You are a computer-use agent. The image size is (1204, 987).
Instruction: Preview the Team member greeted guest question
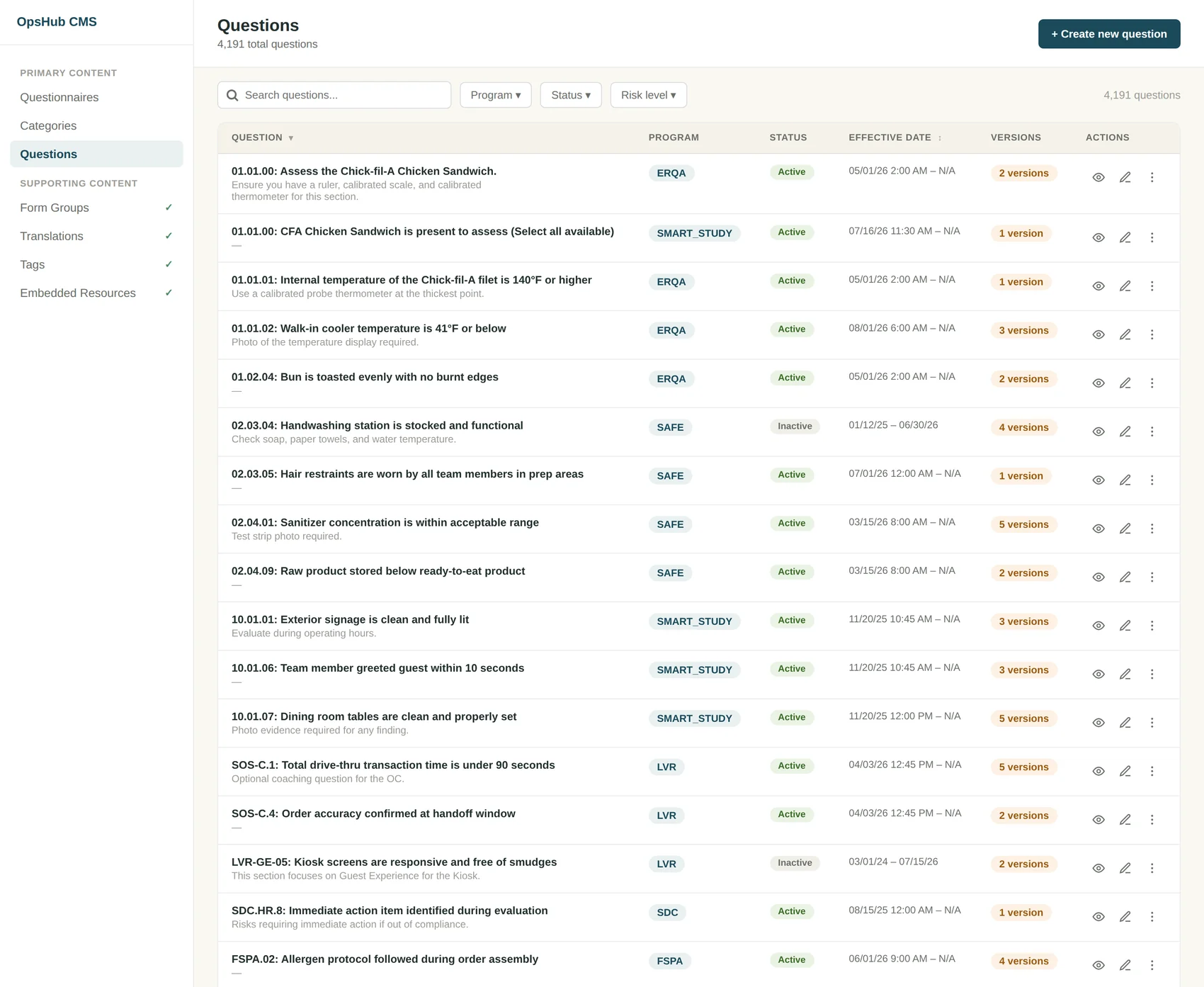point(1098,675)
